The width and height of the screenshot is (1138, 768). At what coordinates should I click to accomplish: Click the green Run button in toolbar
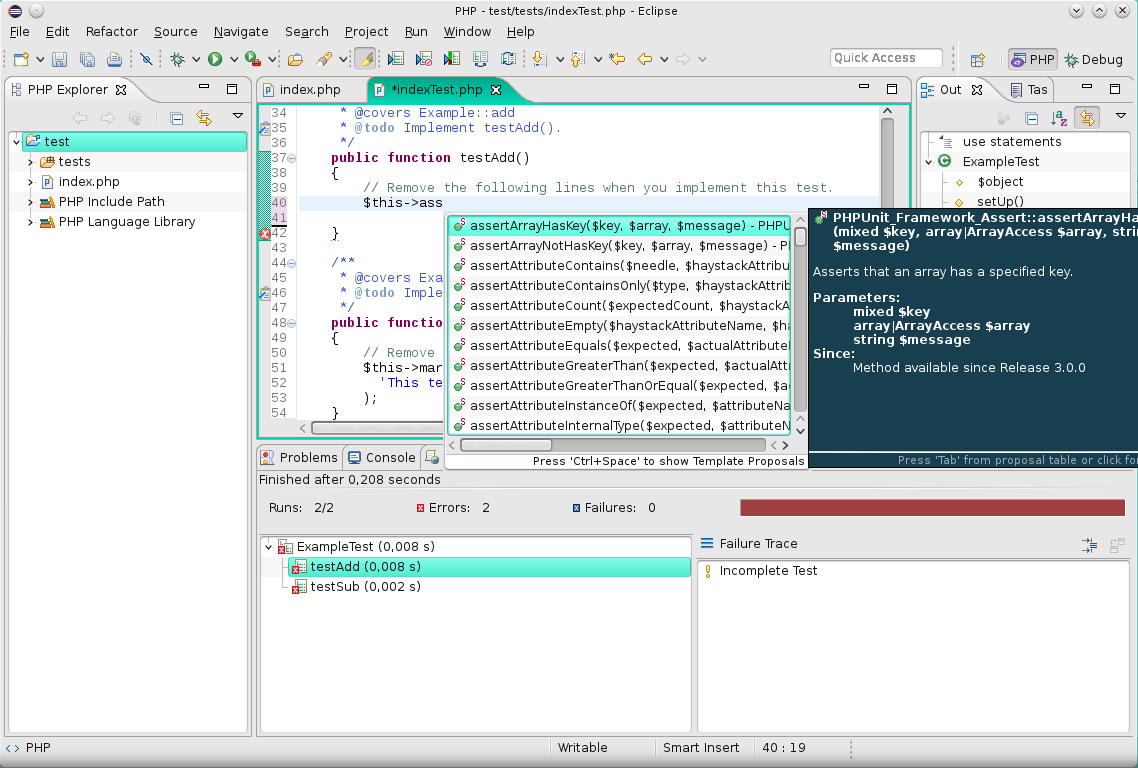[215, 59]
